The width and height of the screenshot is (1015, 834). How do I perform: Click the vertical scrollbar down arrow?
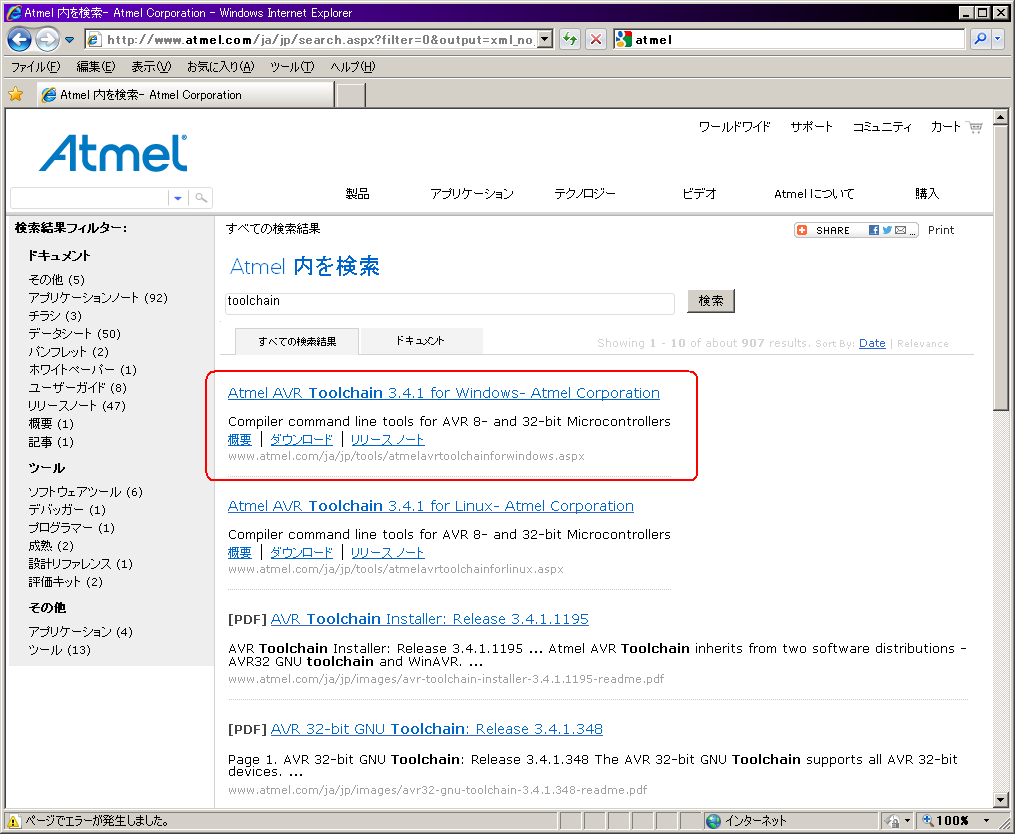pos(1000,800)
